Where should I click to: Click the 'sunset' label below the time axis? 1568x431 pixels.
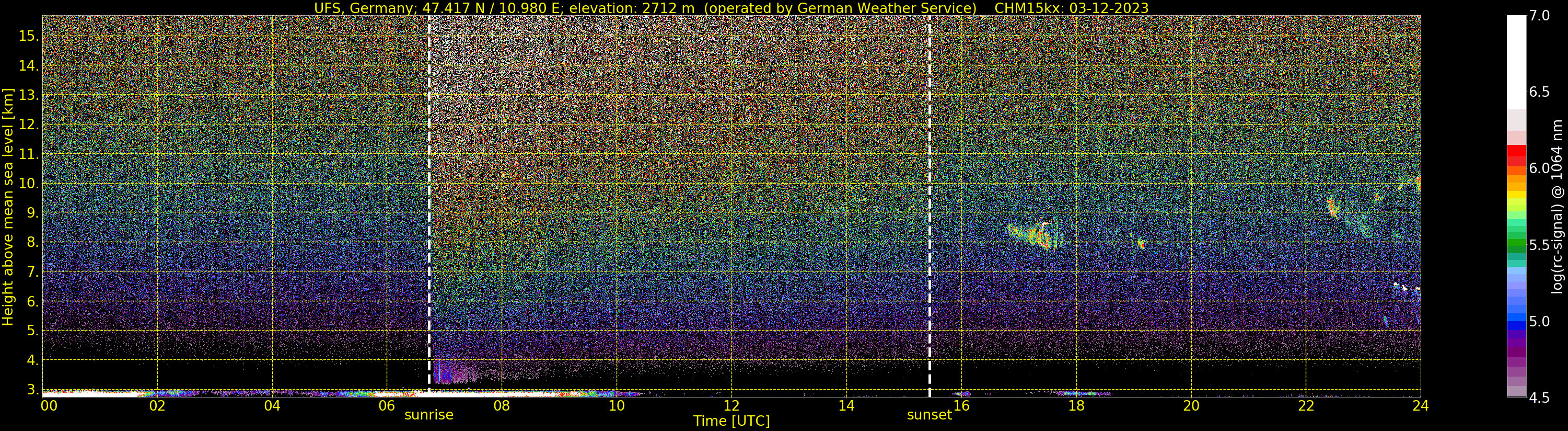[930, 415]
